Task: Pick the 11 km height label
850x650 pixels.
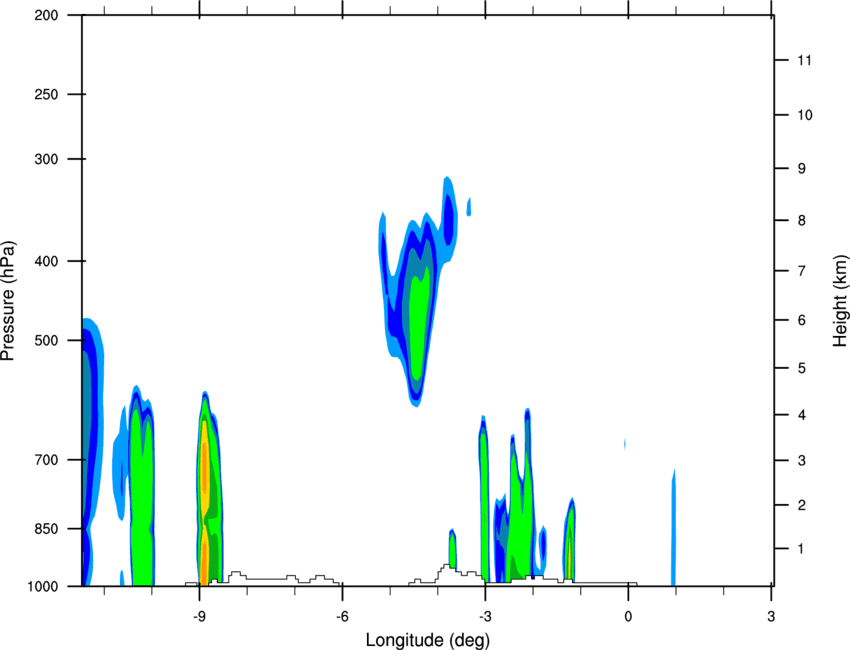Action: pos(804,60)
